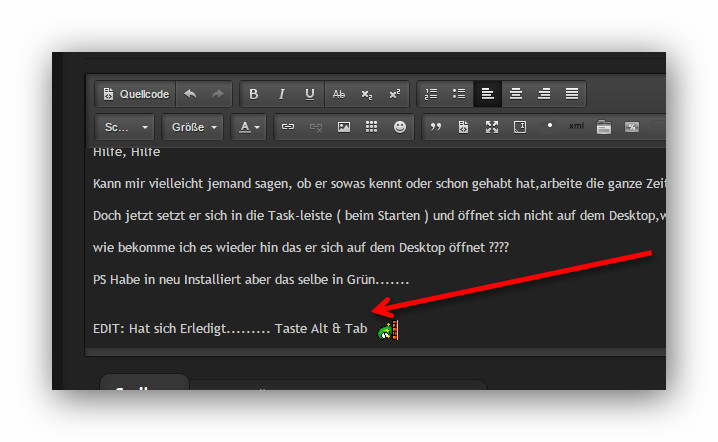
Task: Toggle underline formatting
Action: (x=310, y=94)
